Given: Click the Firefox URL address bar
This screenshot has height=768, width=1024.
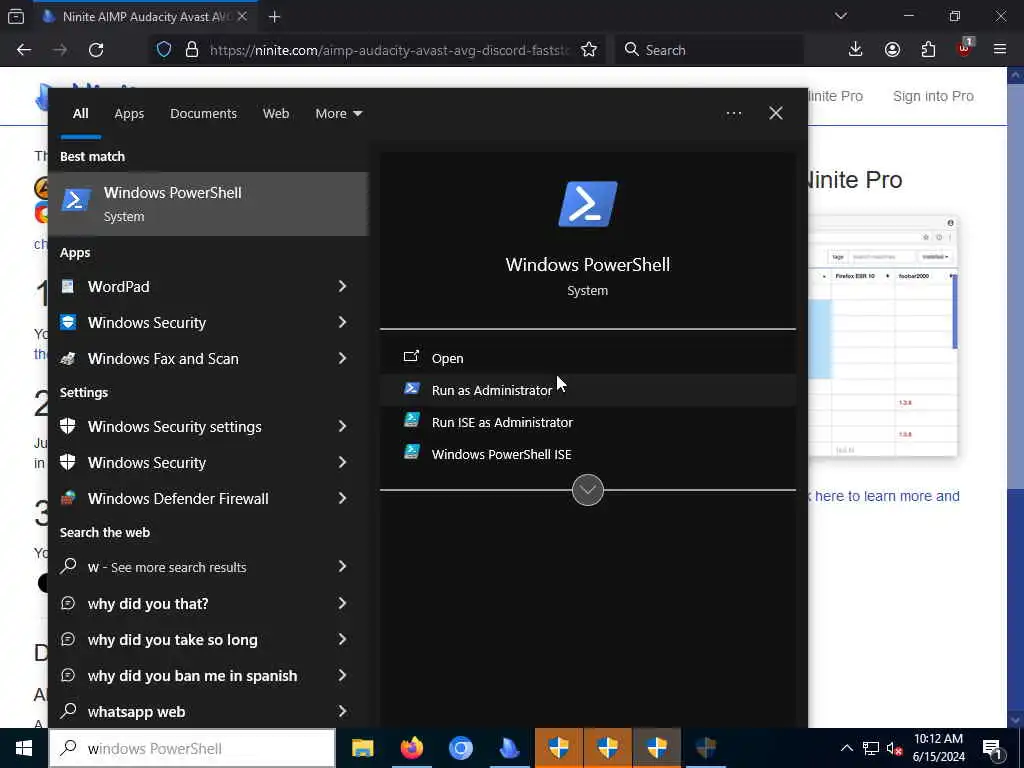Looking at the screenshot, I should 389,50.
